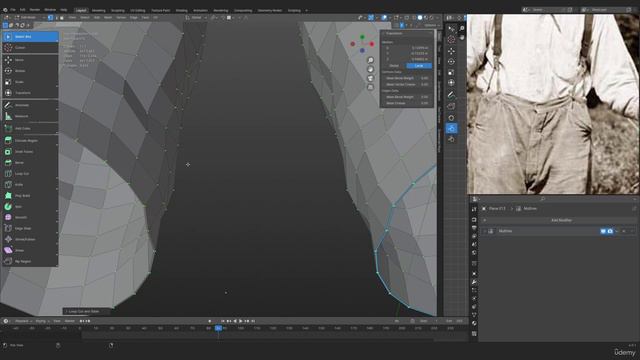The height and width of the screenshot is (360, 640).
Task: Open Global transform orientation dropdown
Action: click(196, 18)
